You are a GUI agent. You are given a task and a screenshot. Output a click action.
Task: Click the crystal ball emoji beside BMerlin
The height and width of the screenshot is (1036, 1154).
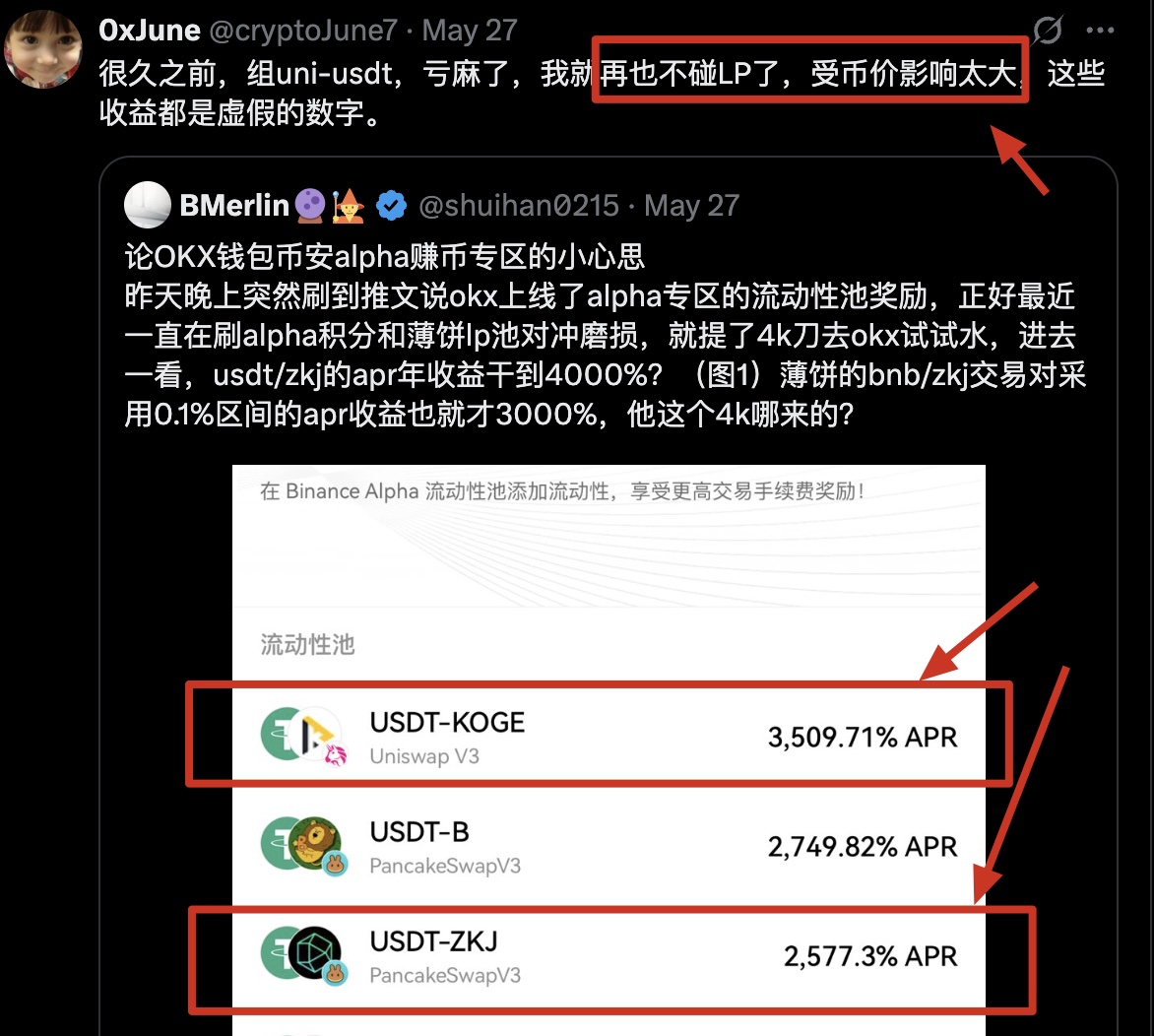click(x=310, y=205)
